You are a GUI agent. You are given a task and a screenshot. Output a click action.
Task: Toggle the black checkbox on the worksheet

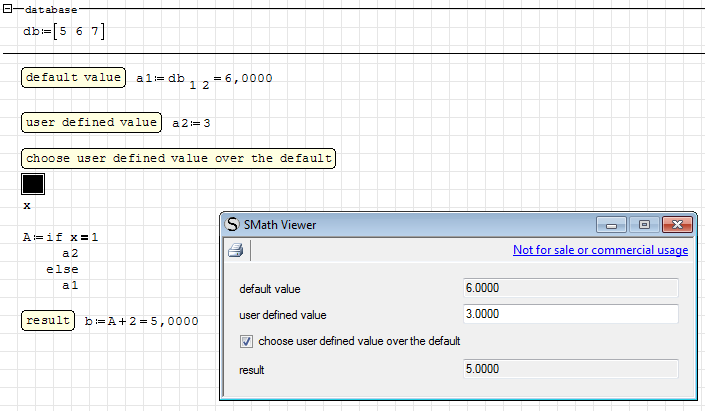pyautogui.click(x=33, y=184)
